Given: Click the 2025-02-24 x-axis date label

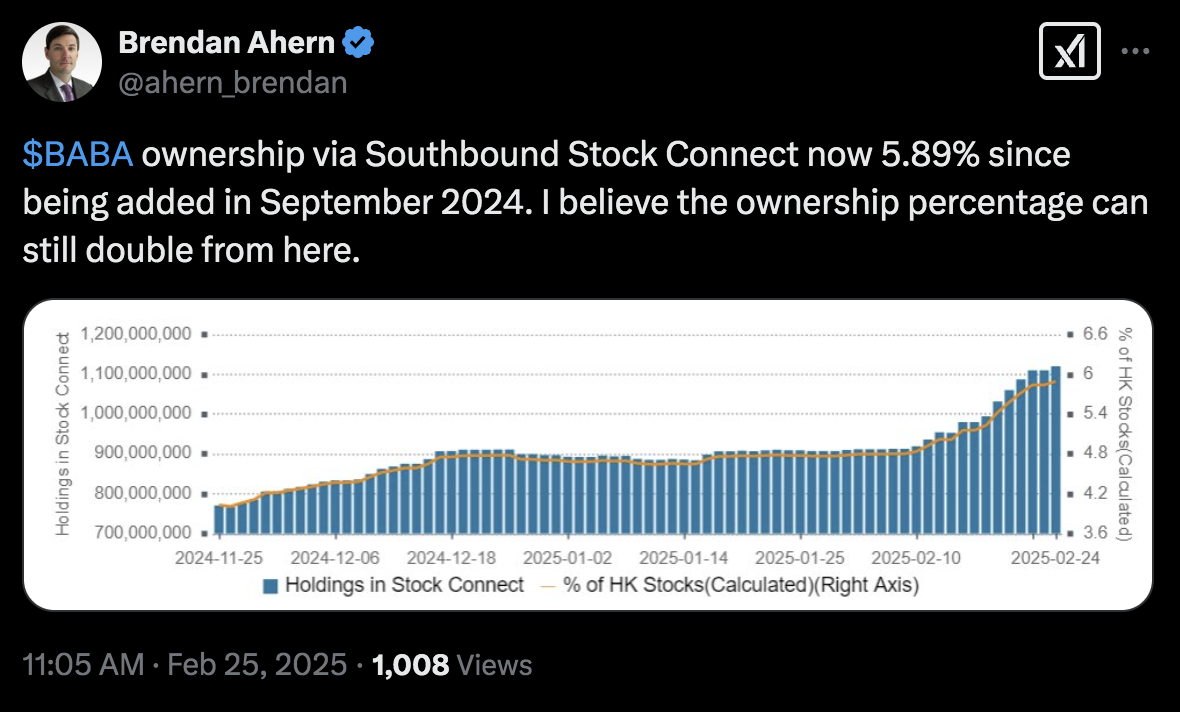Looking at the screenshot, I should coord(1055,558).
